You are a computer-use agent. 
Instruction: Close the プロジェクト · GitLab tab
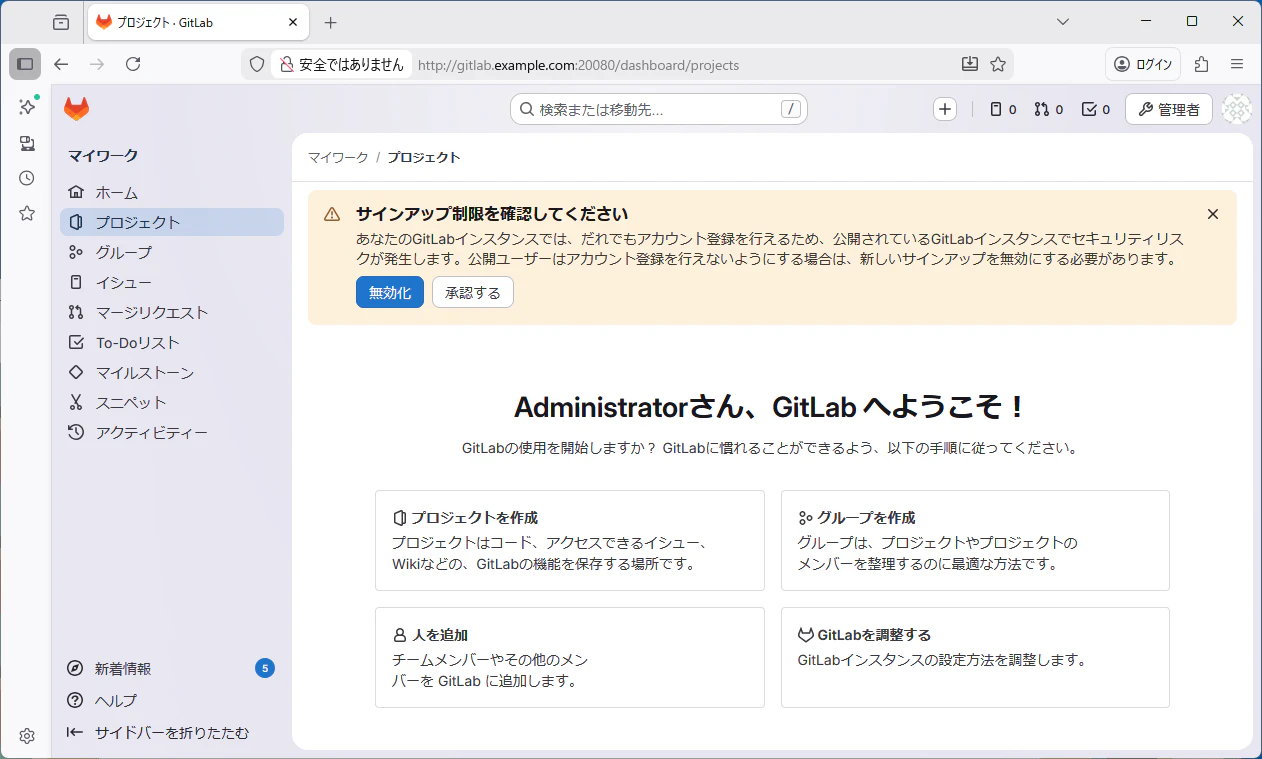click(293, 22)
